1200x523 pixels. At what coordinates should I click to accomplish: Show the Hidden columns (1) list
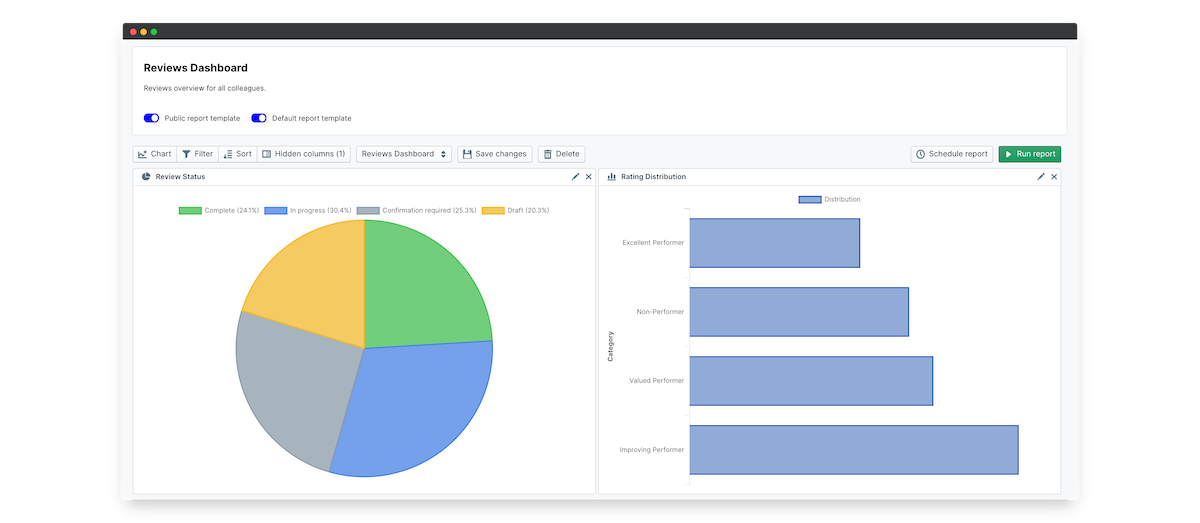pyautogui.click(x=304, y=154)
